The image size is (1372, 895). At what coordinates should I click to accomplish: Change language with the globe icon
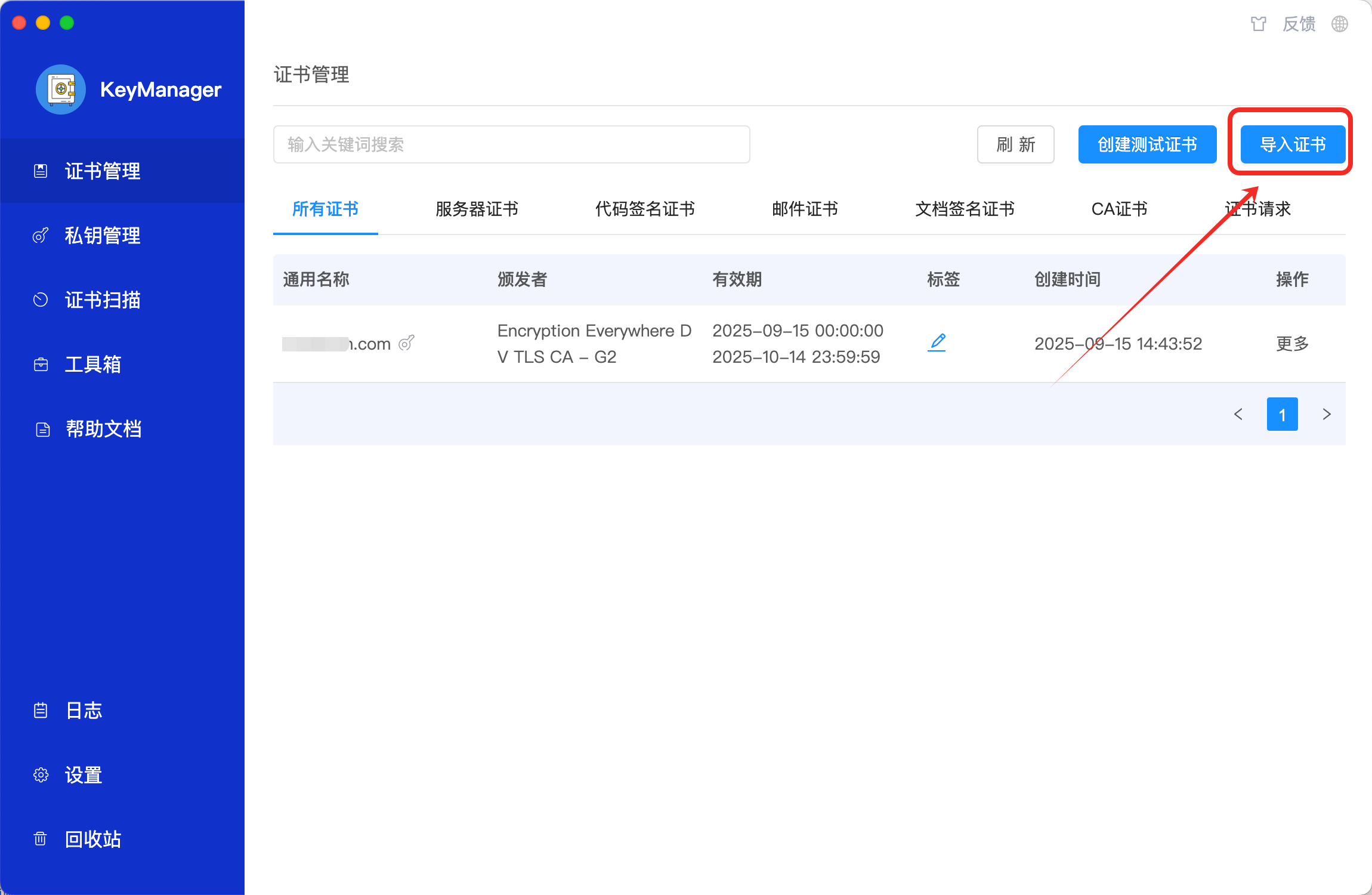coord(1339,24)
